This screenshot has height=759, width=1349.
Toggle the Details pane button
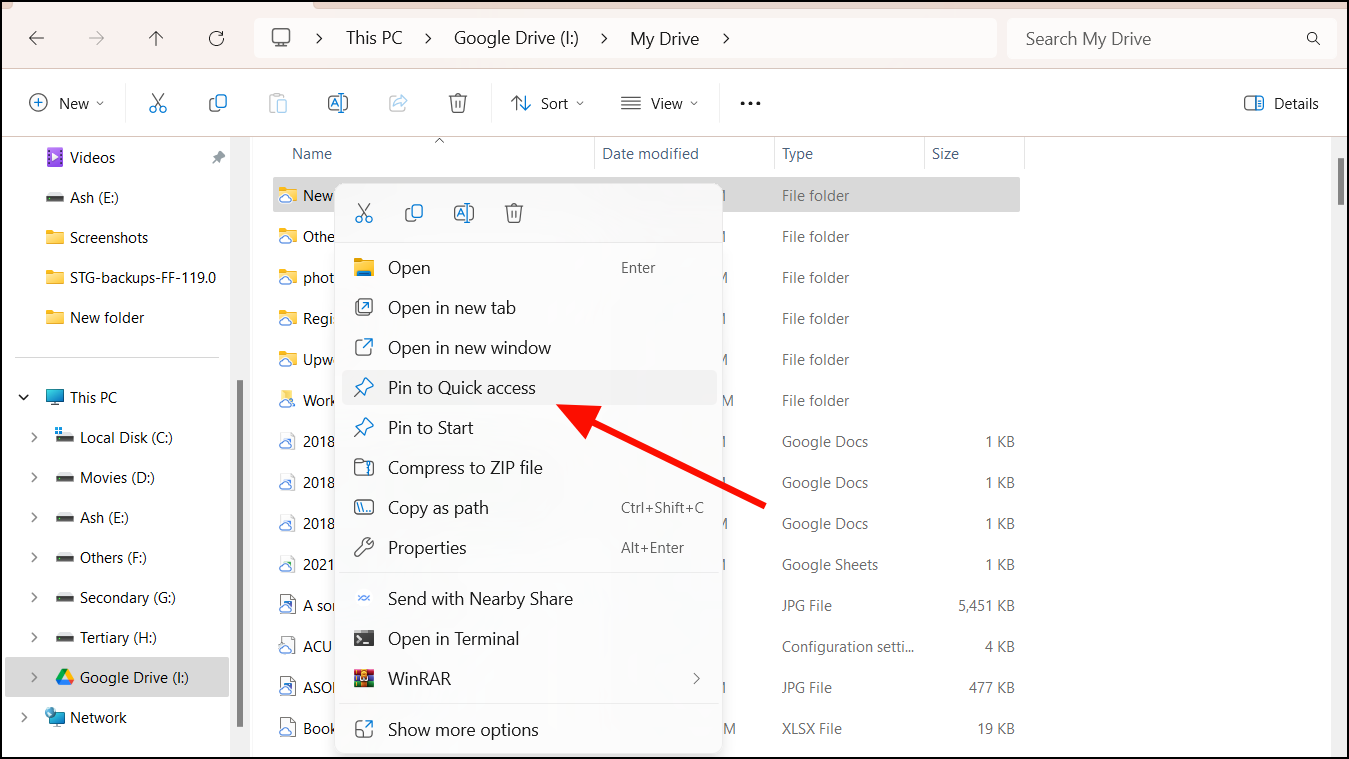(1281, 103)
